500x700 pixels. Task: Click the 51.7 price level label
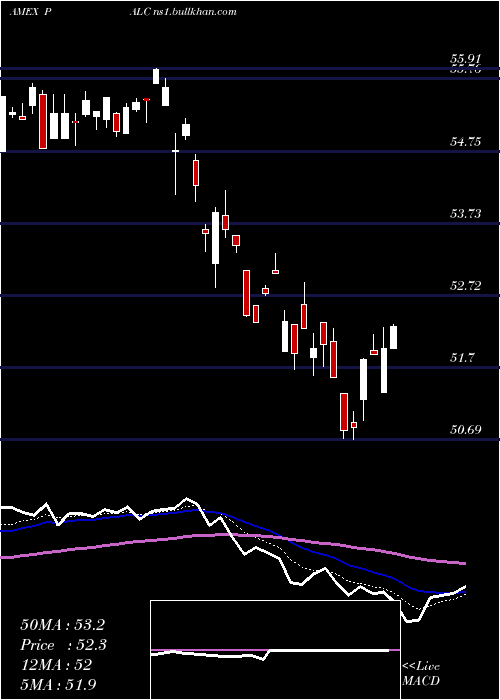click(x=462, y=358)
